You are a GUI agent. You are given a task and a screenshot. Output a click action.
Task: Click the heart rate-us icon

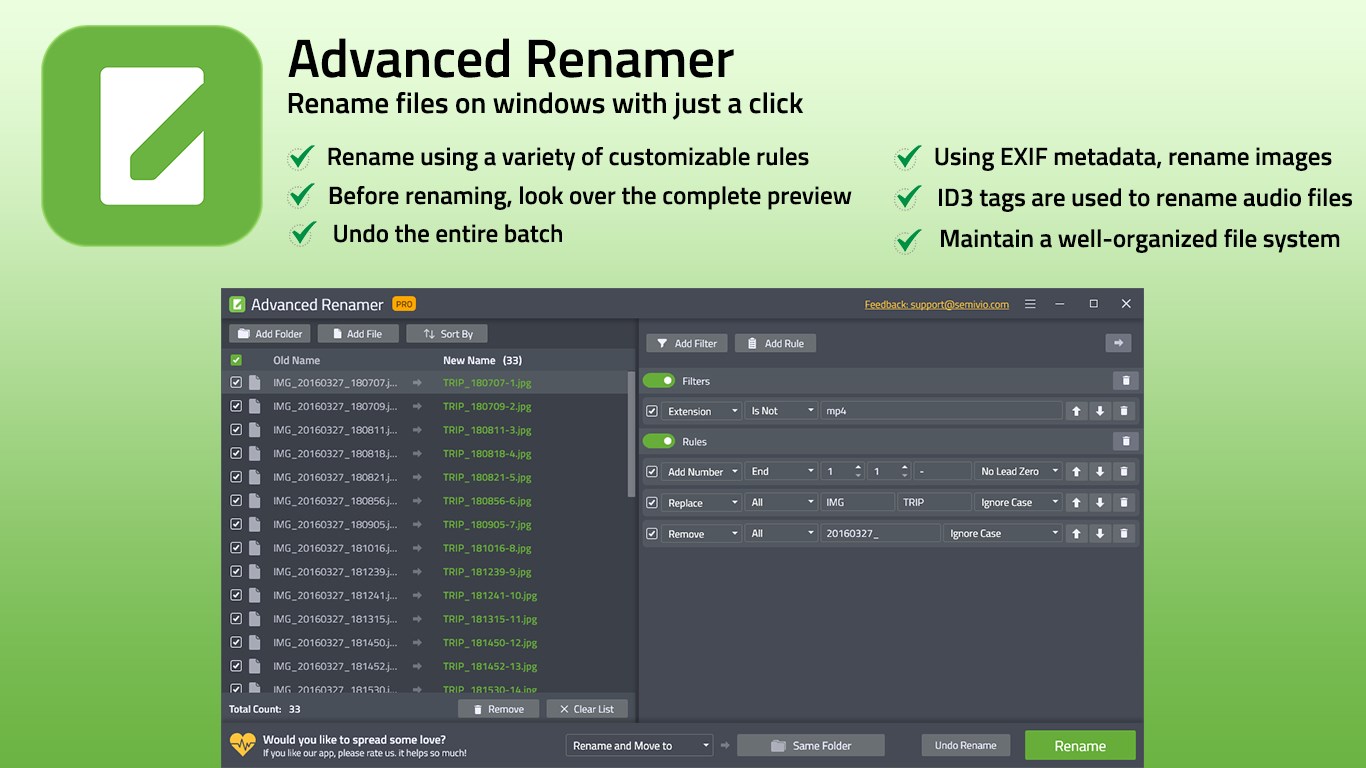pyautogui.click(x=243, y=744)
